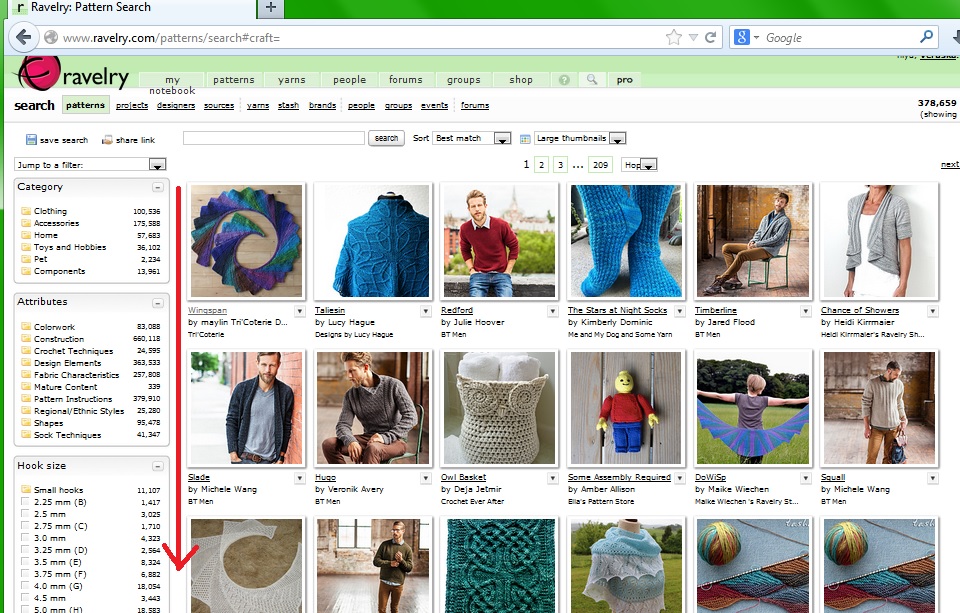960x613 pixels.
Task: Switch to the forums navigation tab
Action: (x=406, y=80)
